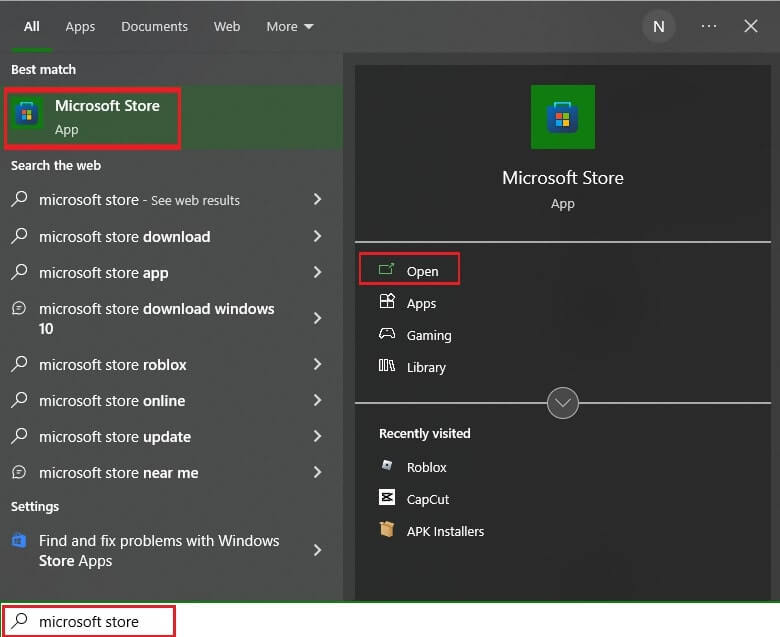Expand arrow for 'microsoft store update'
Viewport: 780px width, 637px height.
click(x=317, y=436)
